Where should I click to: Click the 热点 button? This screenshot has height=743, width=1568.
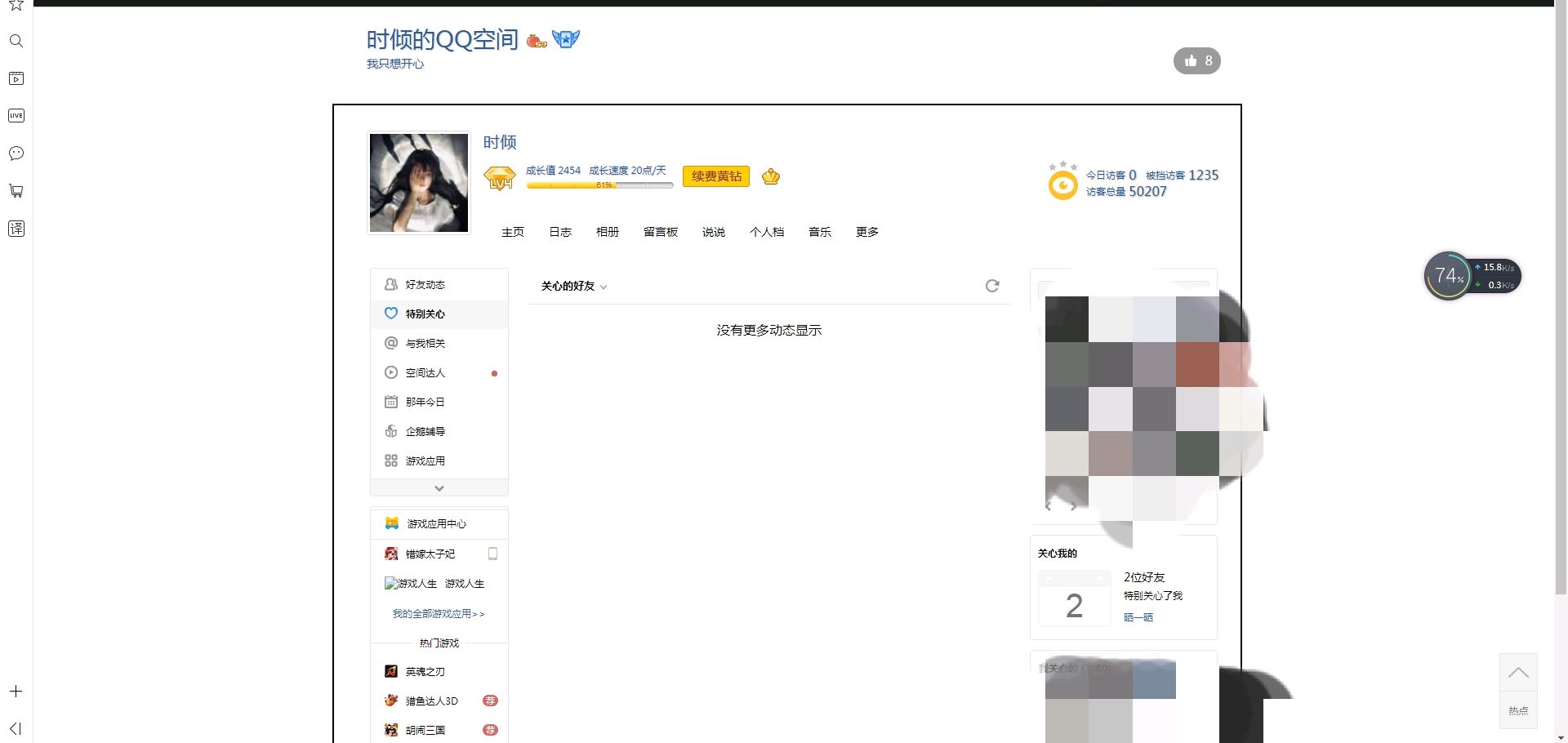[1518, 710]
